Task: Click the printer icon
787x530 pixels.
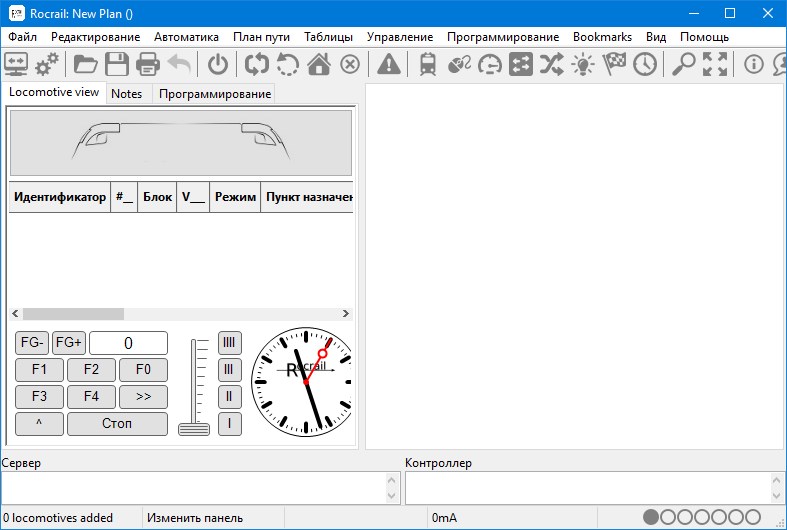Action: click(x=148, y=64)
